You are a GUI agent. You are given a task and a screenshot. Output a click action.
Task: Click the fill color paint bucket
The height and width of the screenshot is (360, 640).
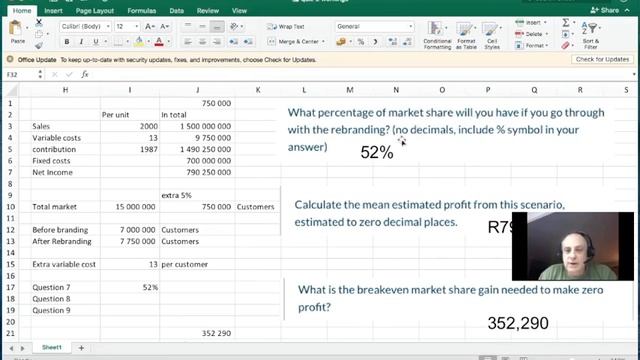pyautogui.click(x=139, y=41)
